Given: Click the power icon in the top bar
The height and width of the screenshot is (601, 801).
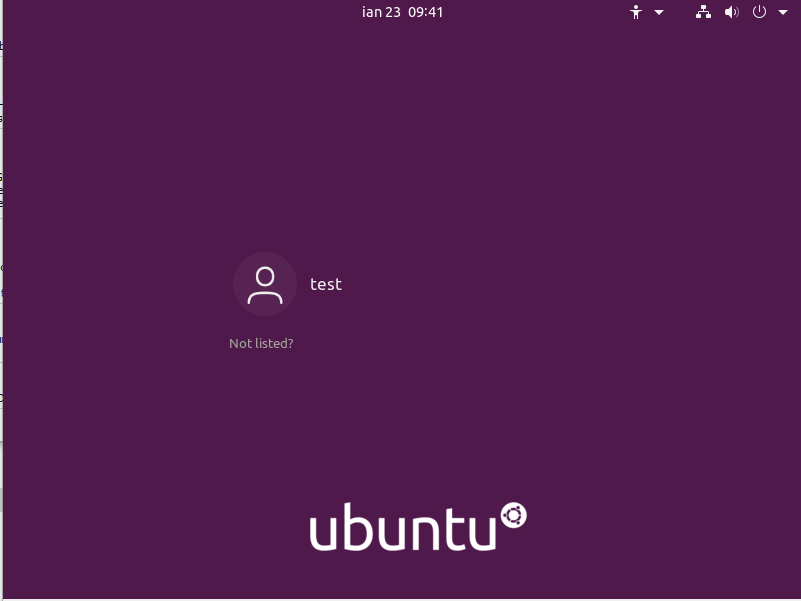Looking at the screenshot, I should [x=758, y=12].
